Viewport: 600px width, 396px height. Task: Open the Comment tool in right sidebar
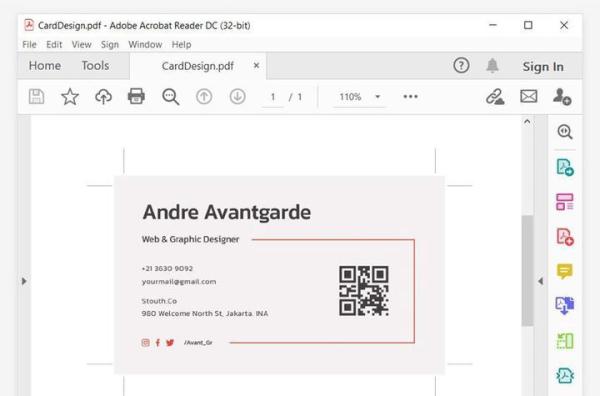click(564, 271)
